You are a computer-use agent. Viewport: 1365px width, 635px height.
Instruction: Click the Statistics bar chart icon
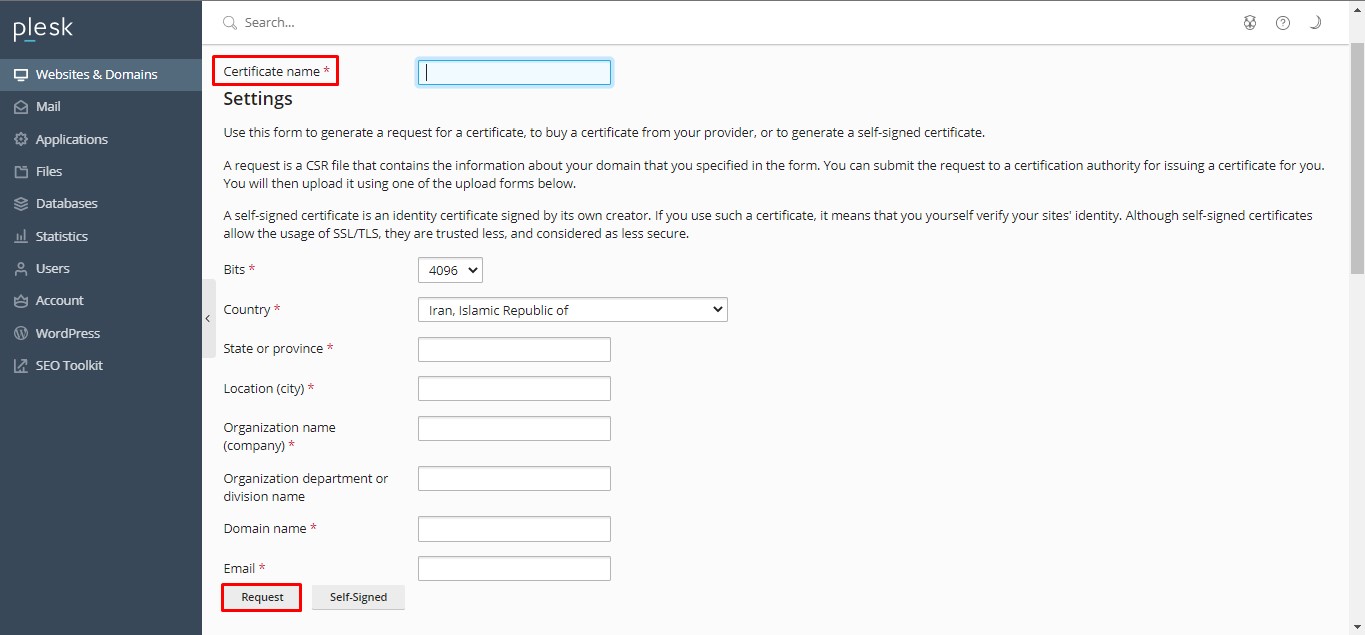coord(20,237)
